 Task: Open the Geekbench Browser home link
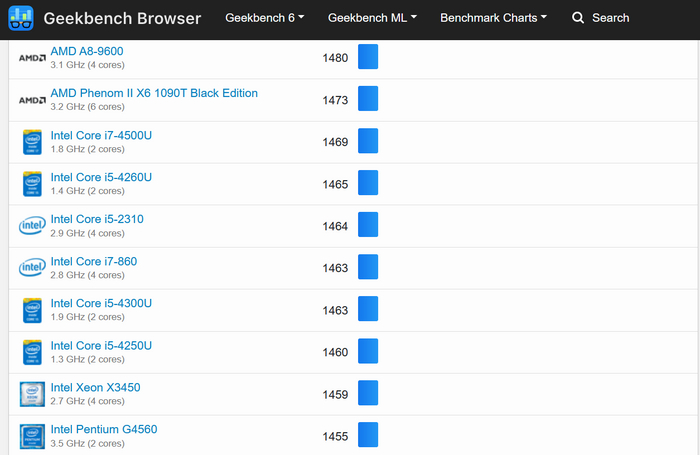pos(122,18)
